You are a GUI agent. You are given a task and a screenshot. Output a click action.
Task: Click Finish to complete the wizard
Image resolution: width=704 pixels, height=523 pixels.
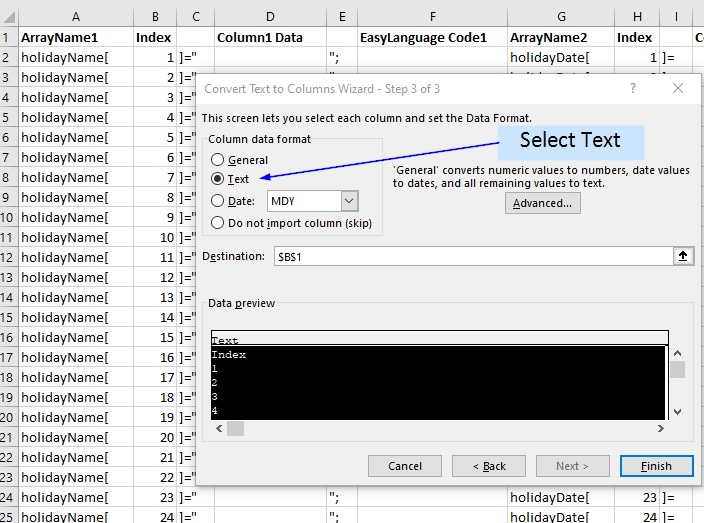coord(656,466)
